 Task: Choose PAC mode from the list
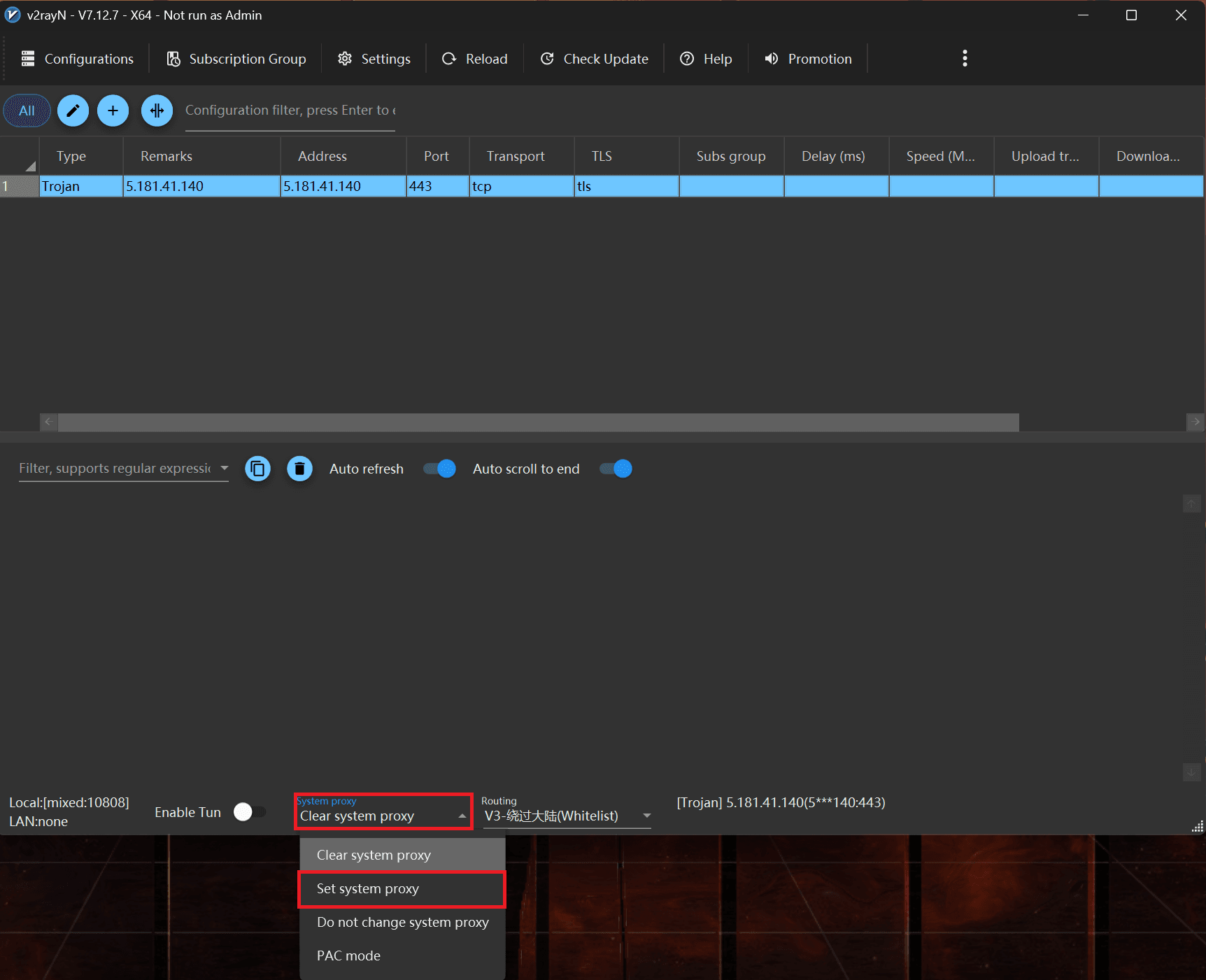[x=348, y=956]
